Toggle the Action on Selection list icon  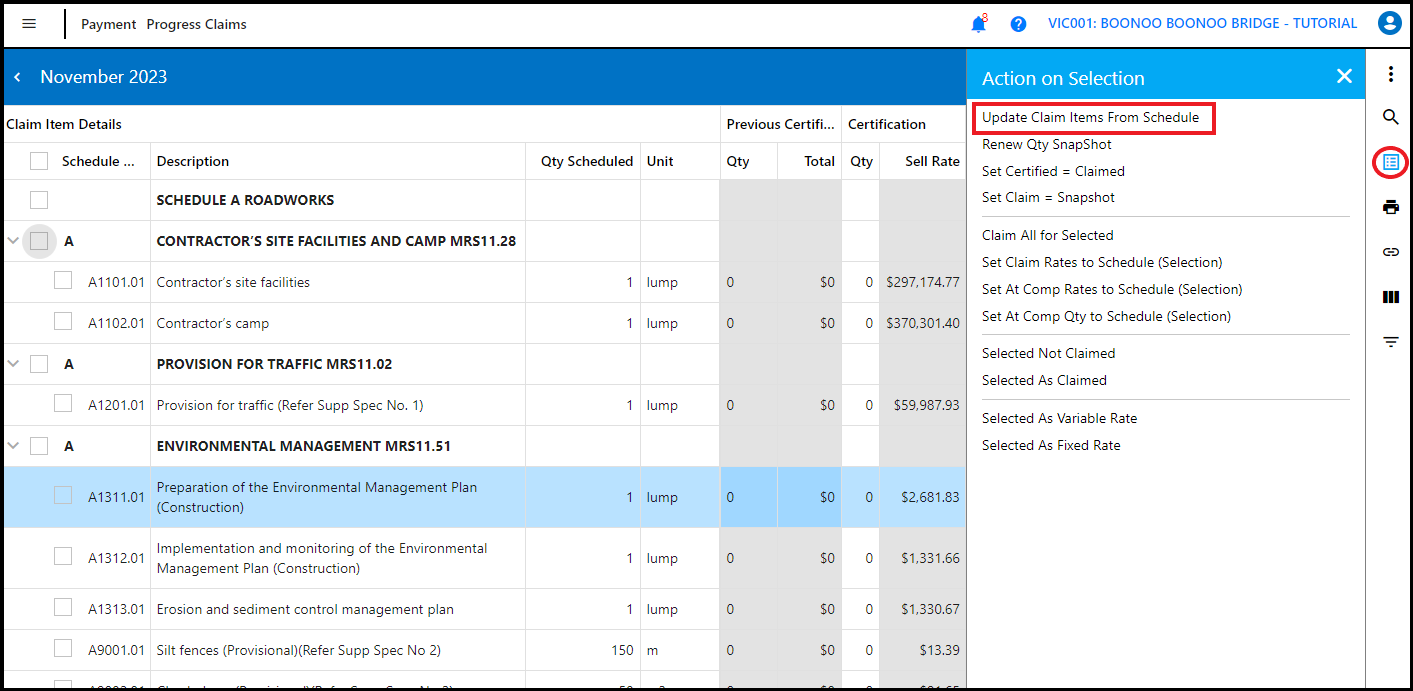coord(1390,161)
